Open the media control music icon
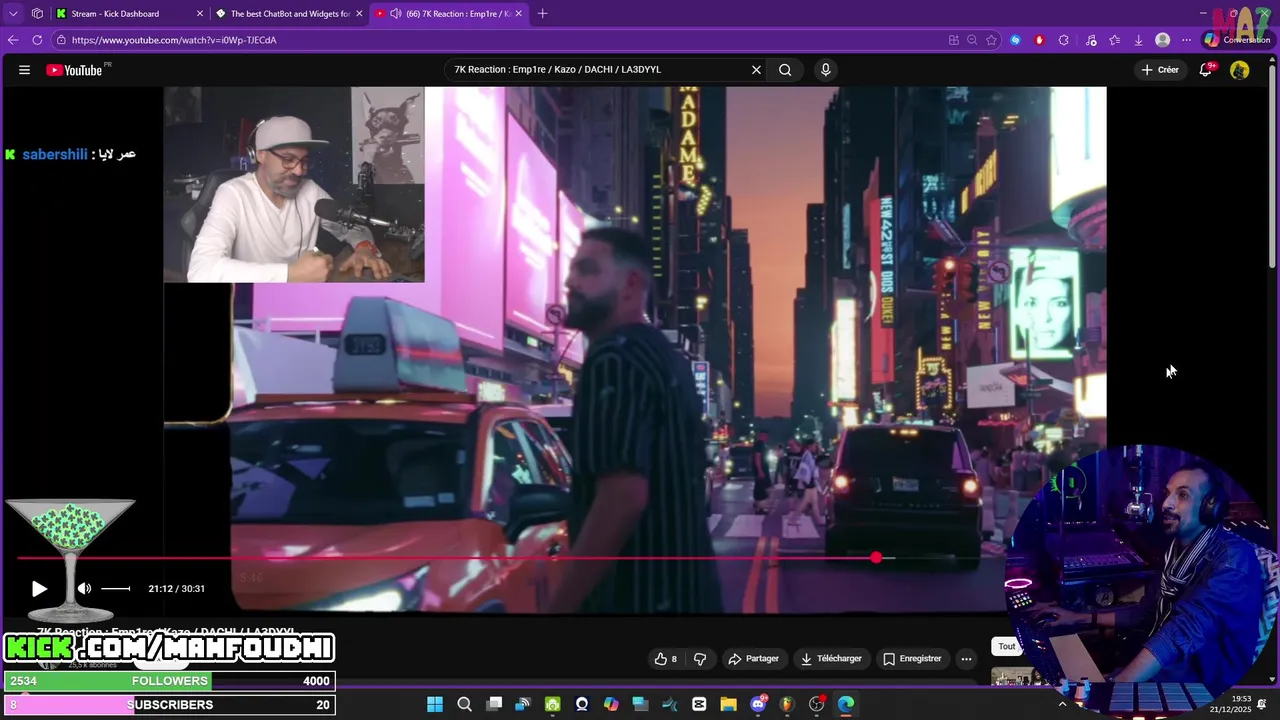Image resolution: width=1280 pixels, height=720 pixels. coord(1091,40)
